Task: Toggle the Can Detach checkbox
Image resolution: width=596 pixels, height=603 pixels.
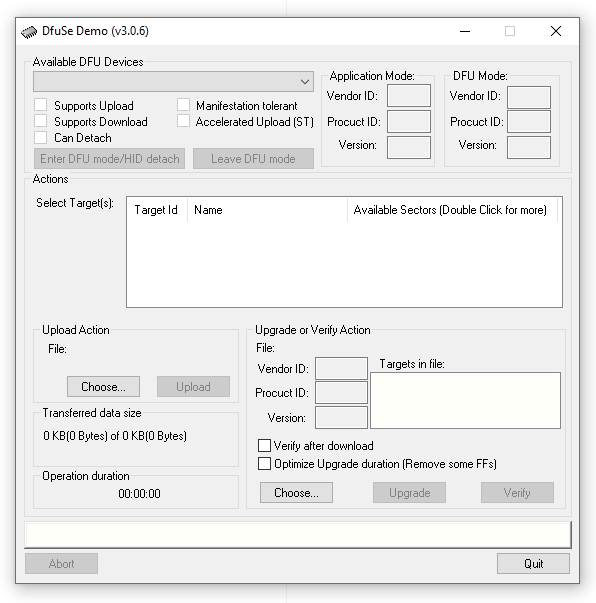Action: coord(41,137)
